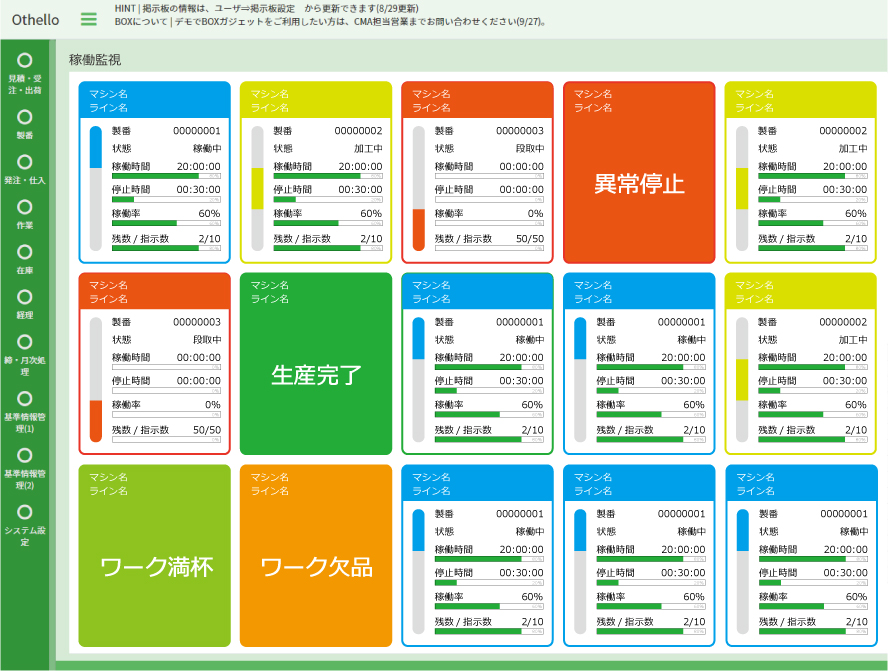Select the green 生産完了 machine card
888x671 pixels.
(x=316, y=364)
